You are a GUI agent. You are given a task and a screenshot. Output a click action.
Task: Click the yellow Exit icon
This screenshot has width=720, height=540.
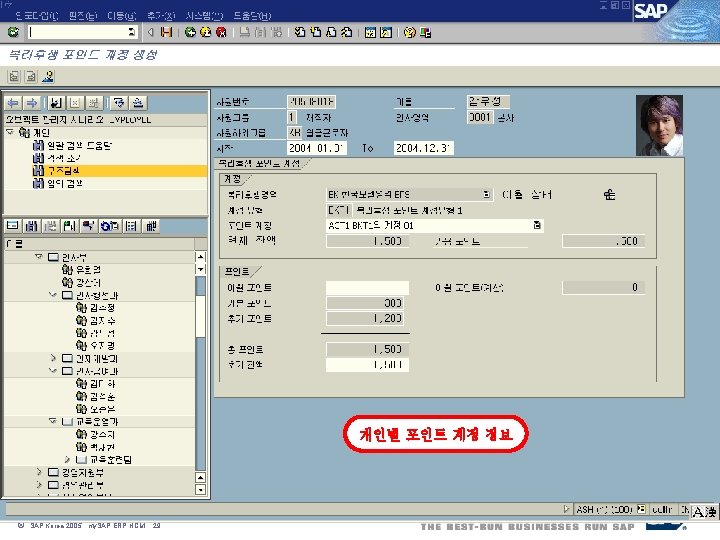click(x=206, y=32)
